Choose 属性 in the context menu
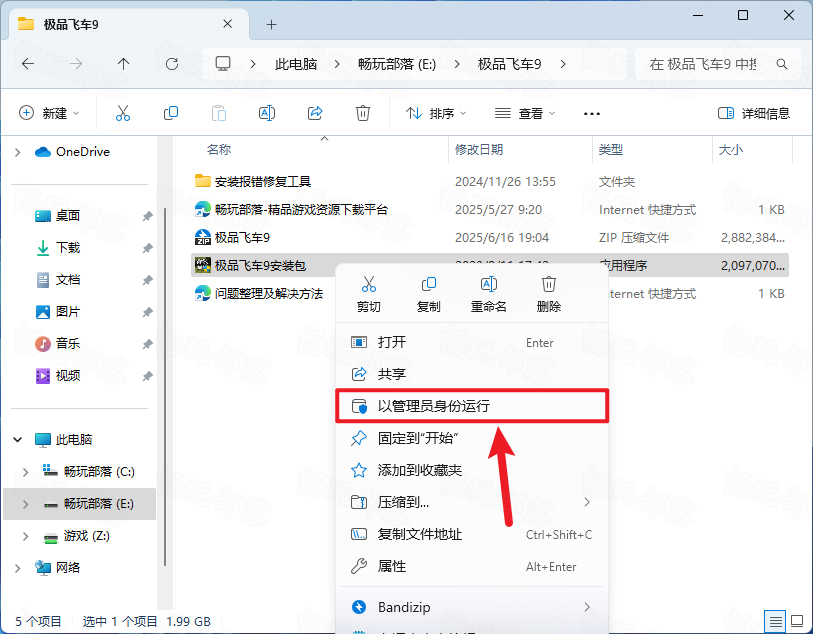The width and height of the screenshot is (813, 634). pos(472,566)
